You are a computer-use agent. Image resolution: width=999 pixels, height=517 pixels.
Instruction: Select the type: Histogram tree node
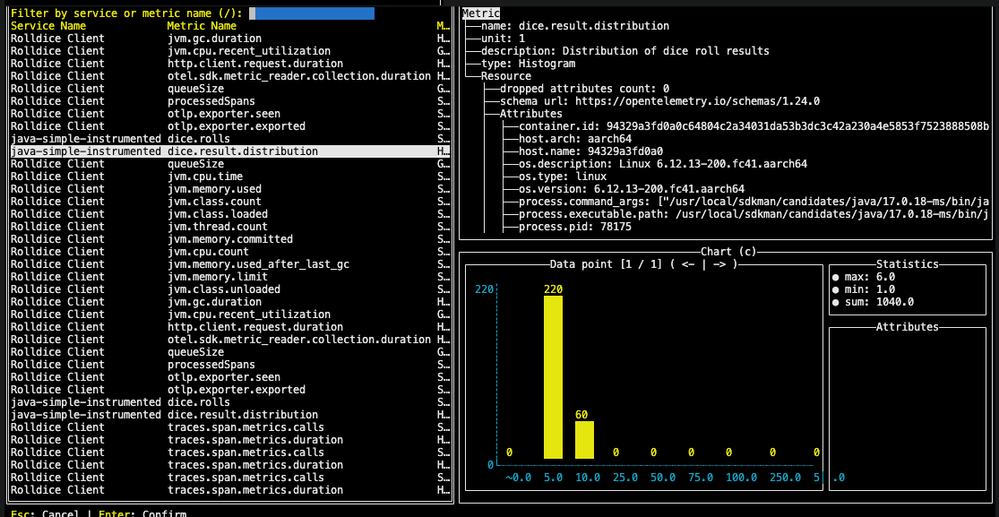tap(528, 64)
